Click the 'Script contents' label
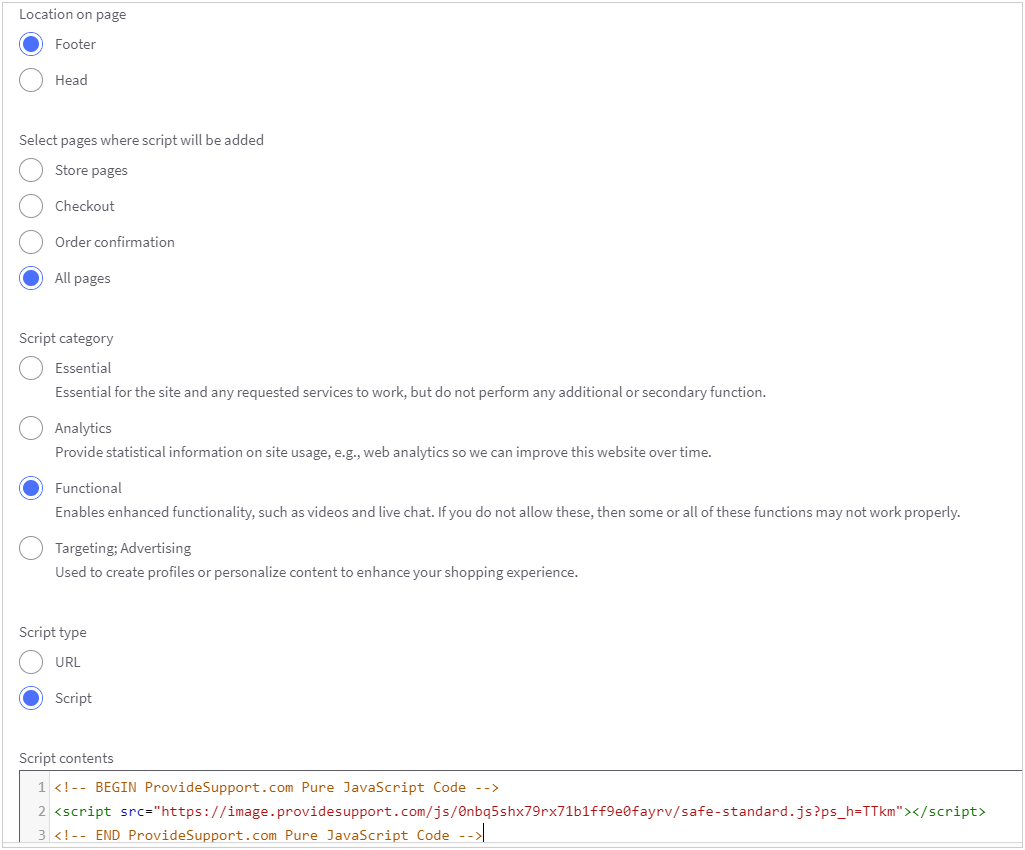1025x850 pixels. [x=66, y=758]
